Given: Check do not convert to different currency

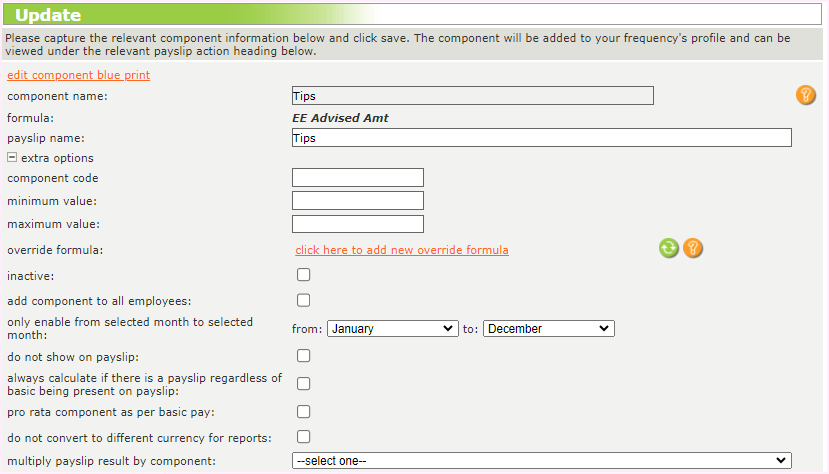Looking at the screenshot, I should click(x=304, y=436).
